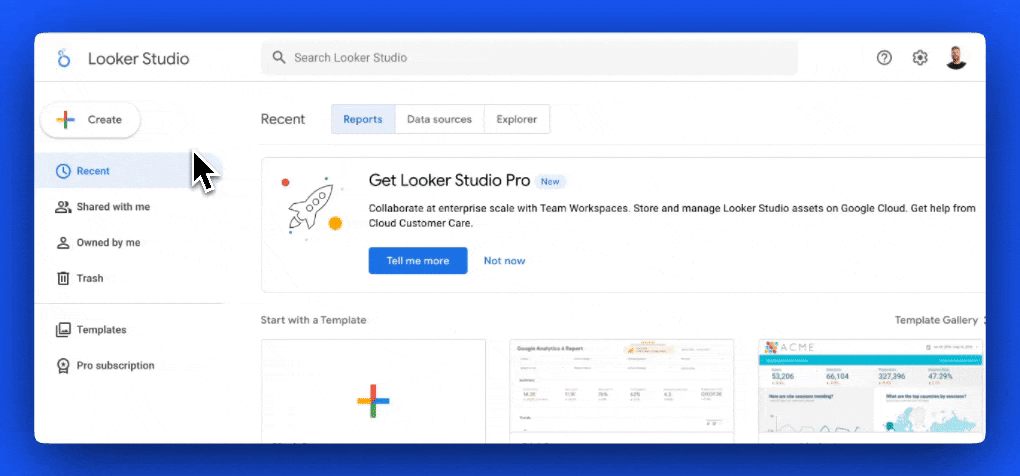Click the Looker Studio logo icon
The width and height of the screenshot is (1020, 476).
click(63, 58)
